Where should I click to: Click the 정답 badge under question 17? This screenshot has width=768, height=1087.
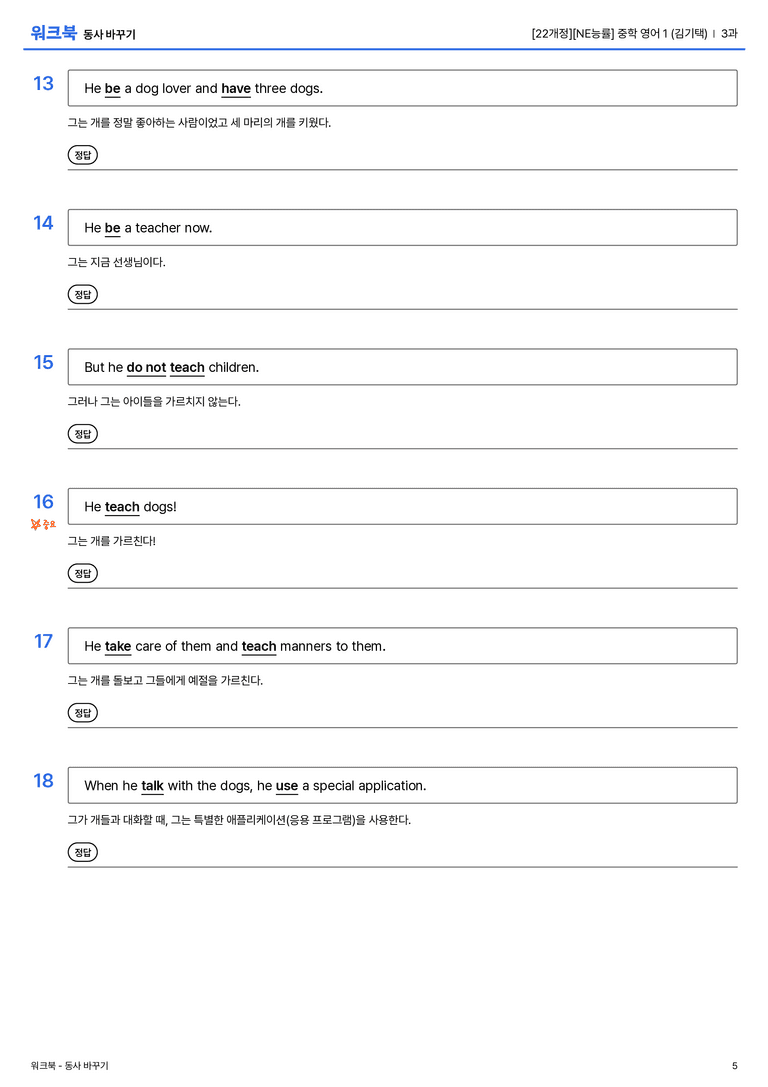tap(82, 712)
